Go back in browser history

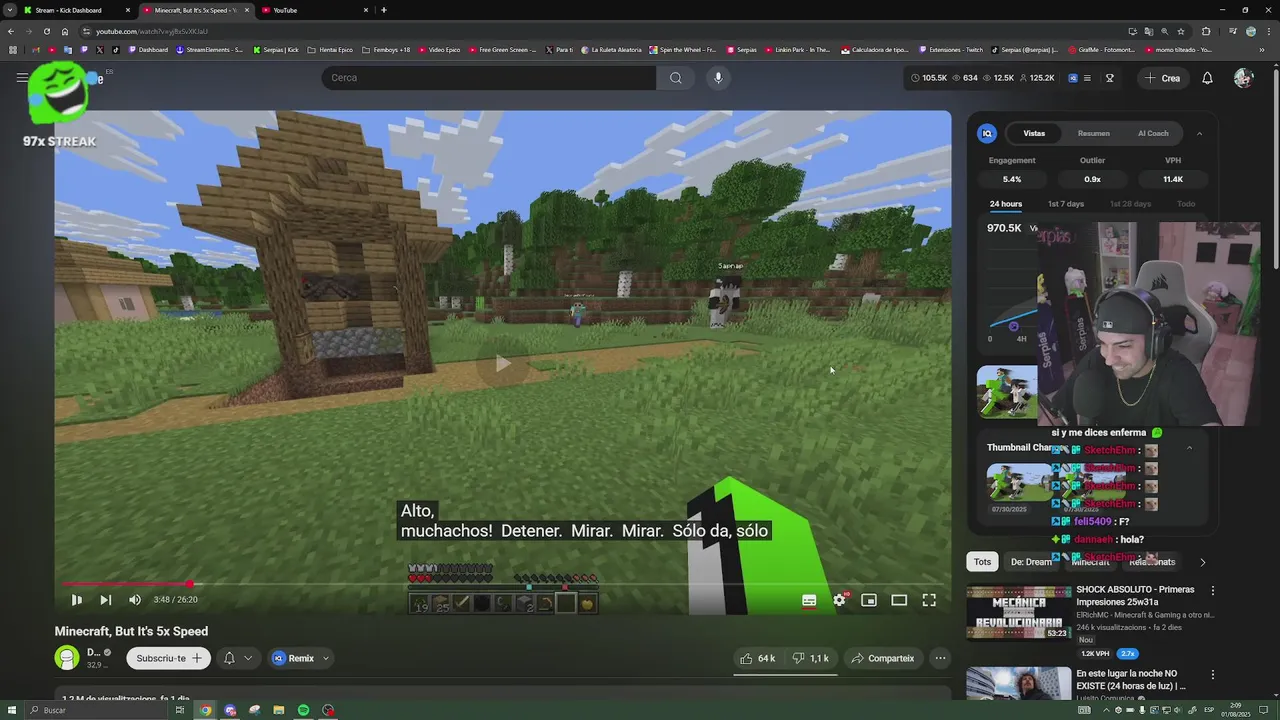11,31
